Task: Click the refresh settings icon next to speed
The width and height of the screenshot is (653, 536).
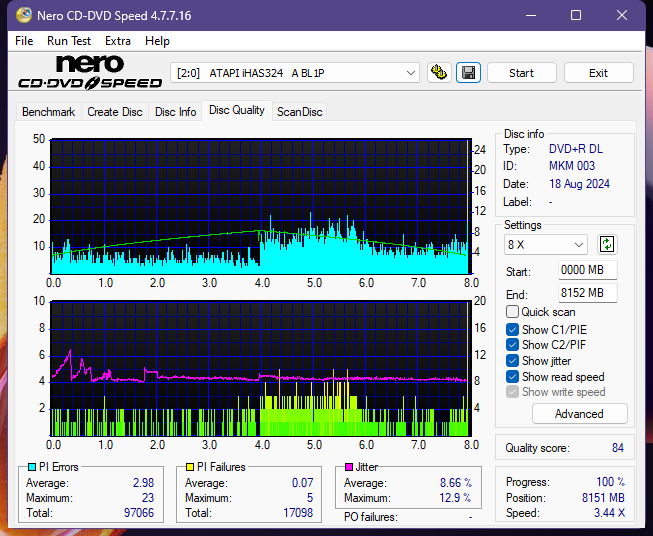Action: pyautogui.click(x=607, y=244)
